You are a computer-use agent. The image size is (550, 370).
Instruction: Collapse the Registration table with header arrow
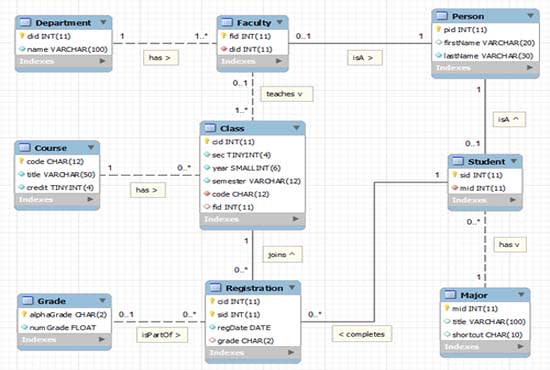point(292,288)
